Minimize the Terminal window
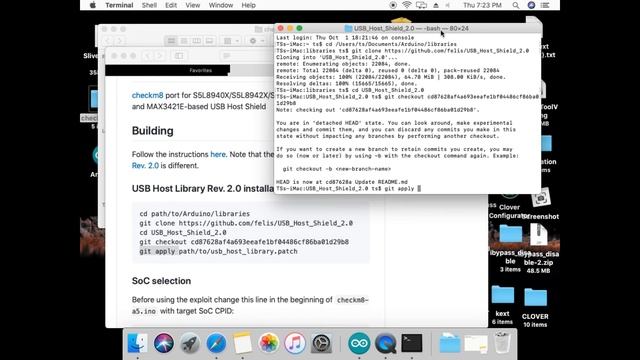 (x=290, y=28)
